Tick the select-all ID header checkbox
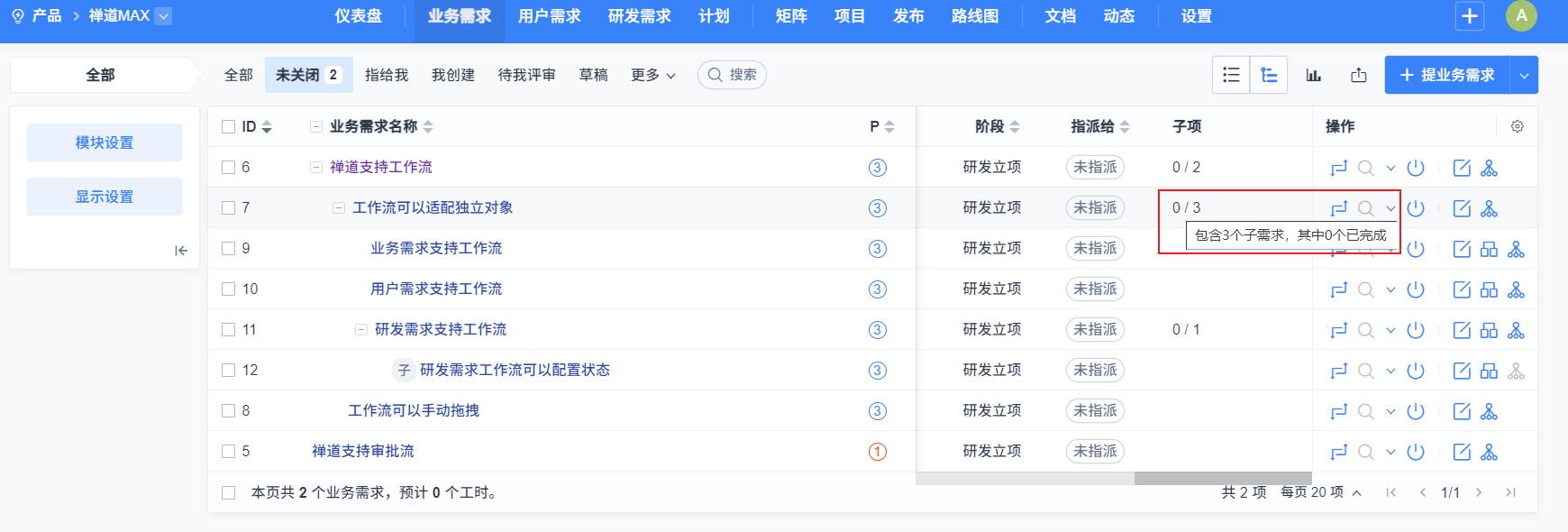The image size is (1568, 532). click(229, 126)
